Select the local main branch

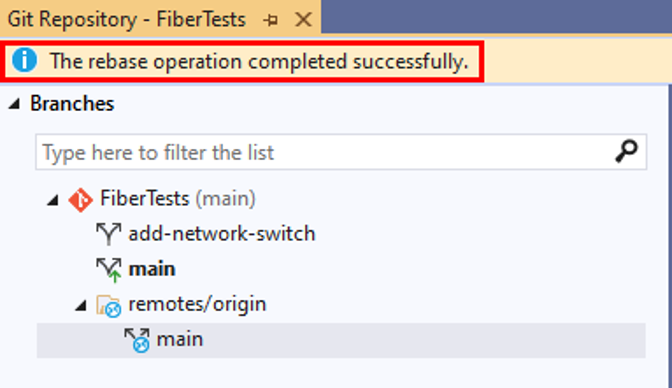coord(152,270)
